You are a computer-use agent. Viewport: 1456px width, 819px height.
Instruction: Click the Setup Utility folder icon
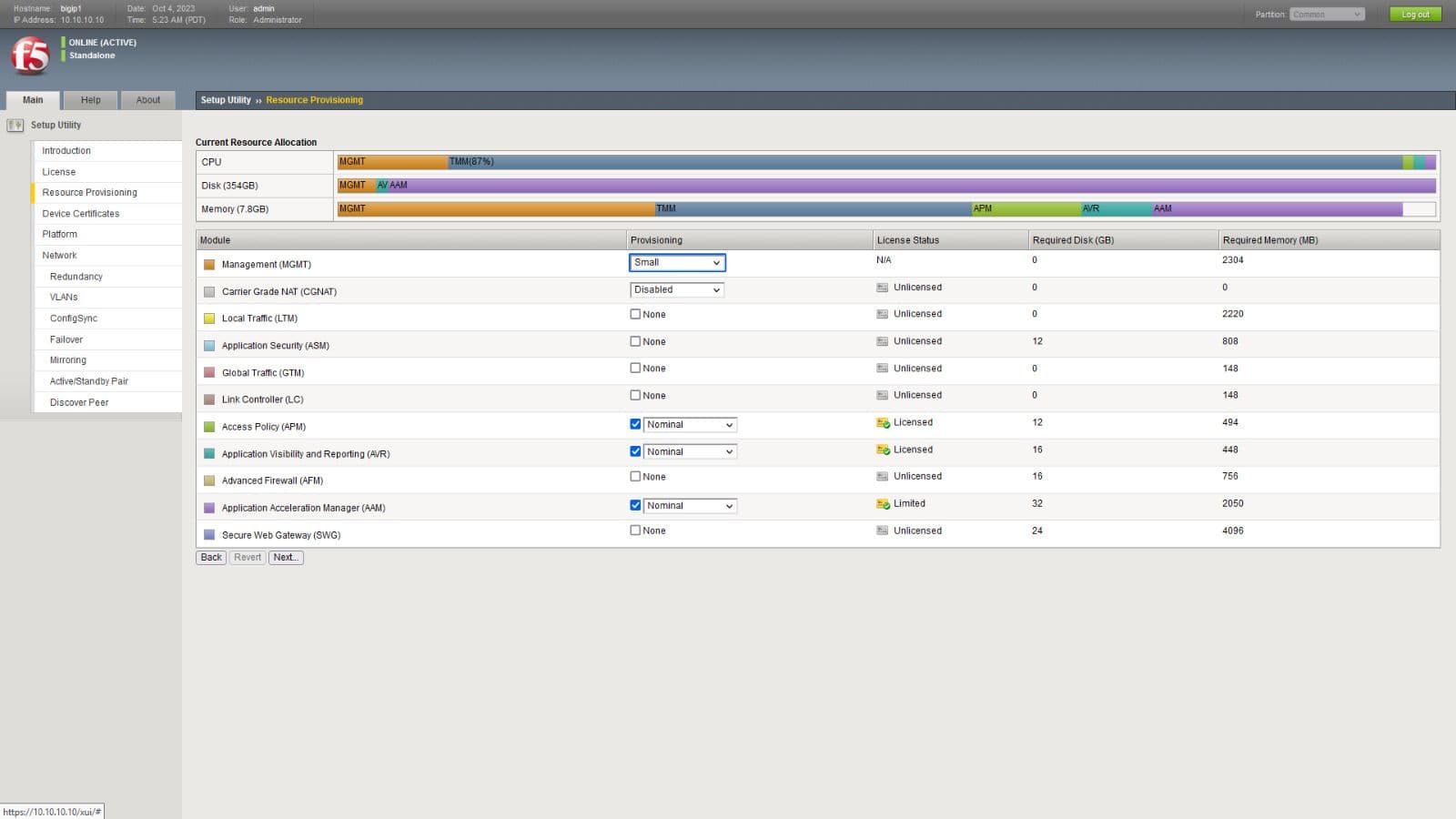[15, 125]
